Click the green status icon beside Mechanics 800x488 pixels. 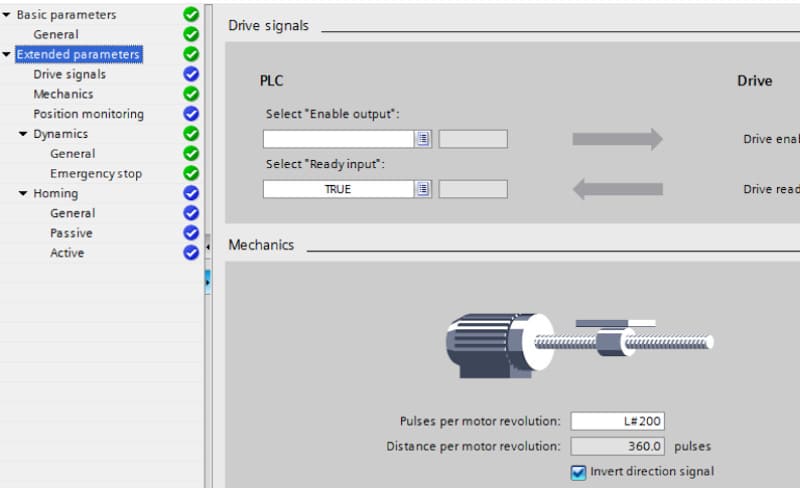(191, 94)
